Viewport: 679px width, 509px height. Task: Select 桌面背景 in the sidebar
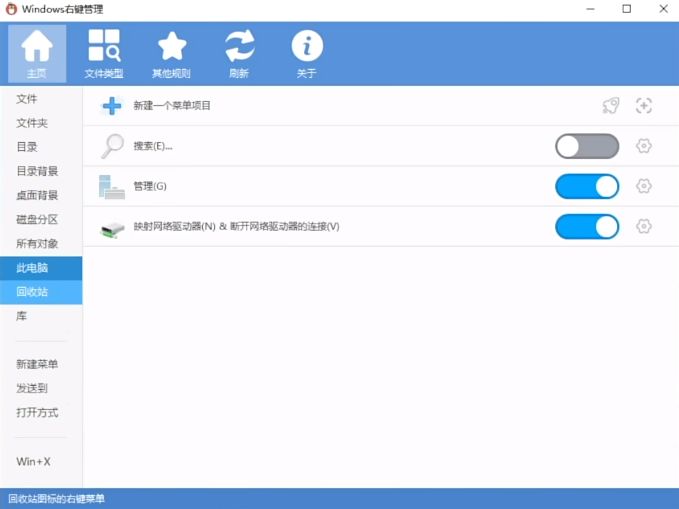coord(41,195)
